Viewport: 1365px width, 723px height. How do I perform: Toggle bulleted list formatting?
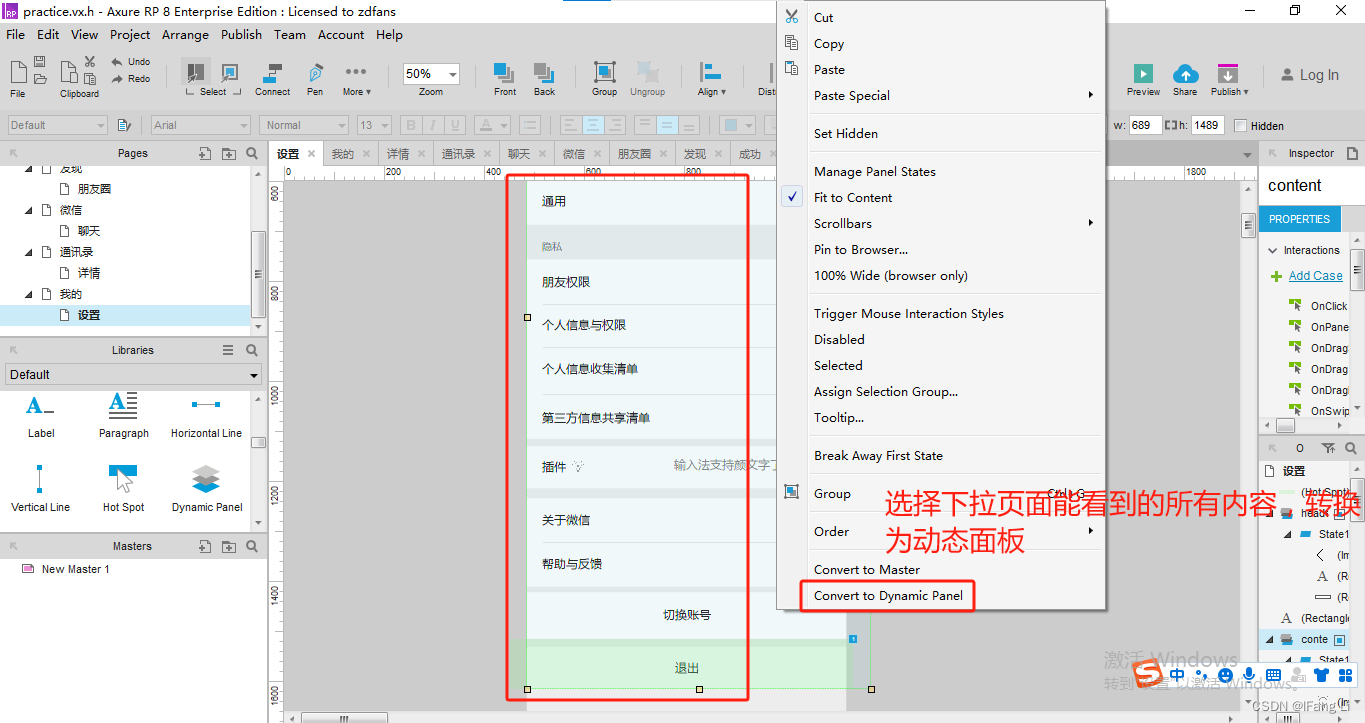coord(530,125)
